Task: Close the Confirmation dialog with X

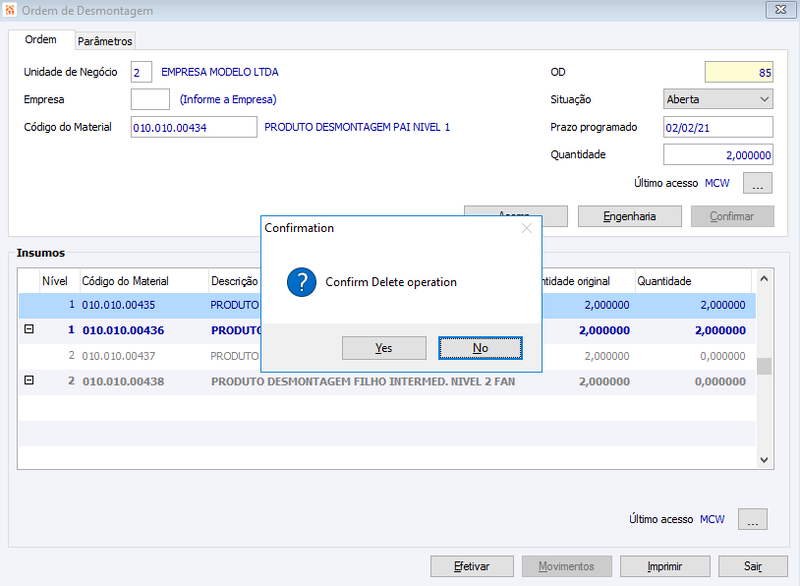Action: [x=527, y=228]
